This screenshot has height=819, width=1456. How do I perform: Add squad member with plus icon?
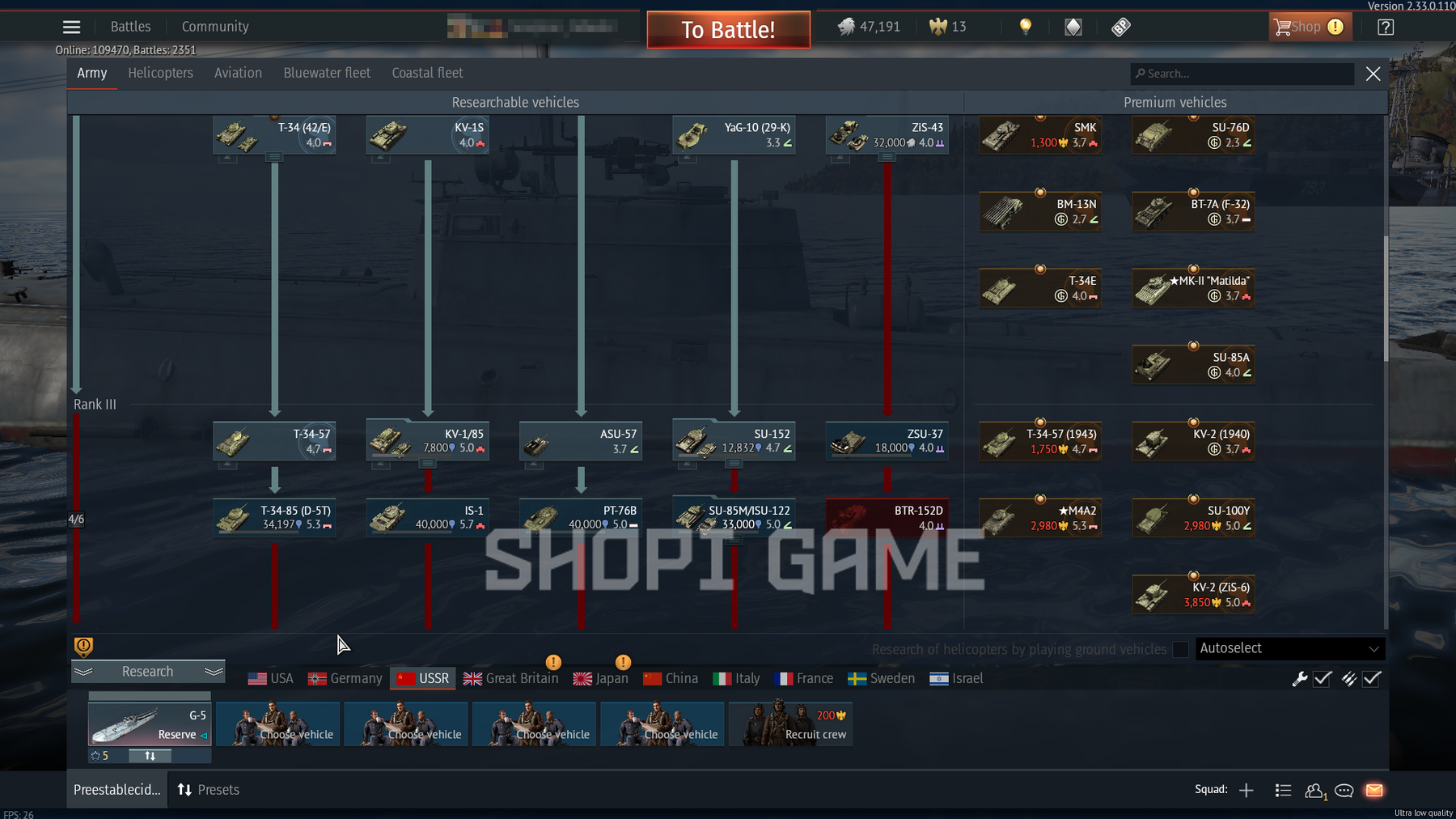tap(1246, 790)
